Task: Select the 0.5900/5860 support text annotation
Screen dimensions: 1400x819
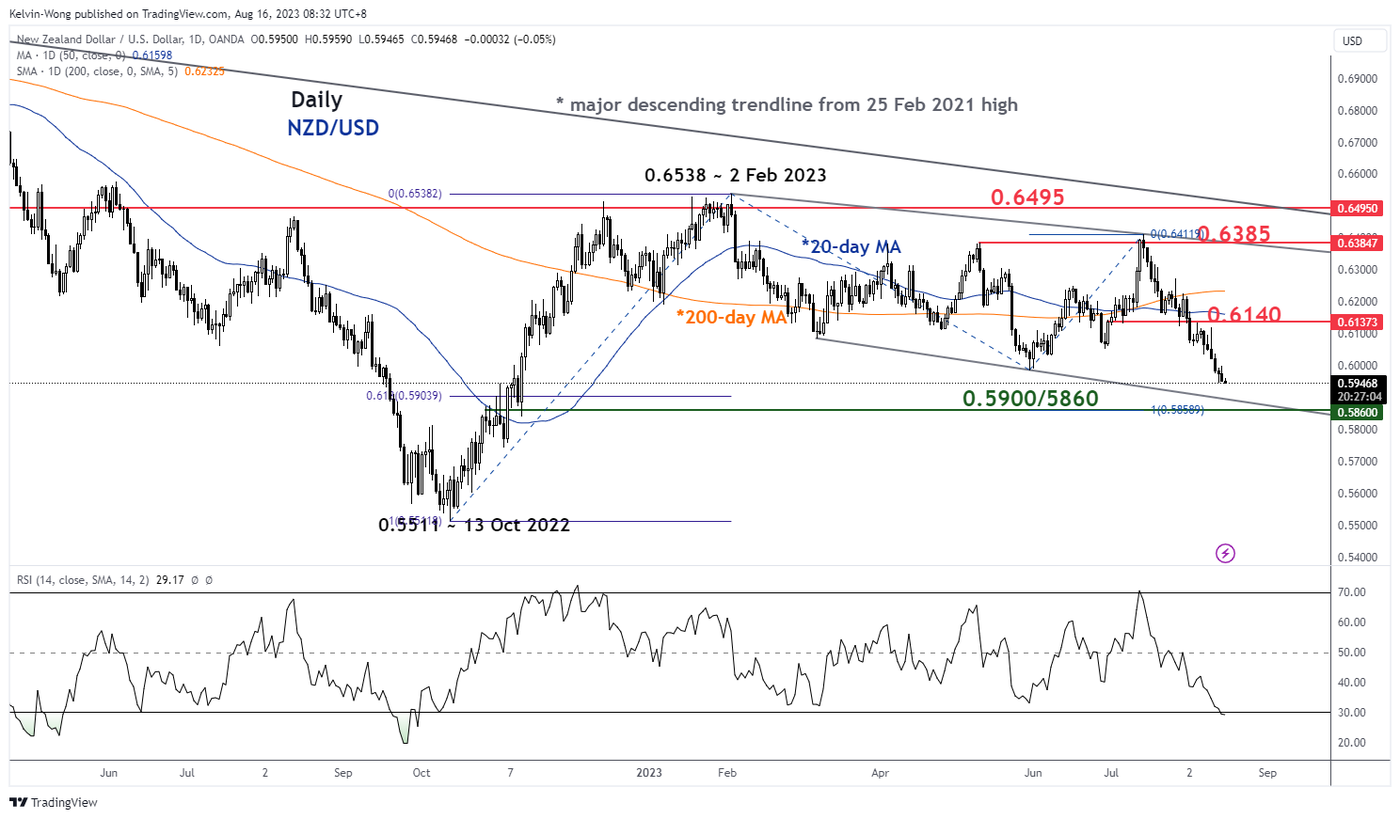Action: [x=1030, y=398]
